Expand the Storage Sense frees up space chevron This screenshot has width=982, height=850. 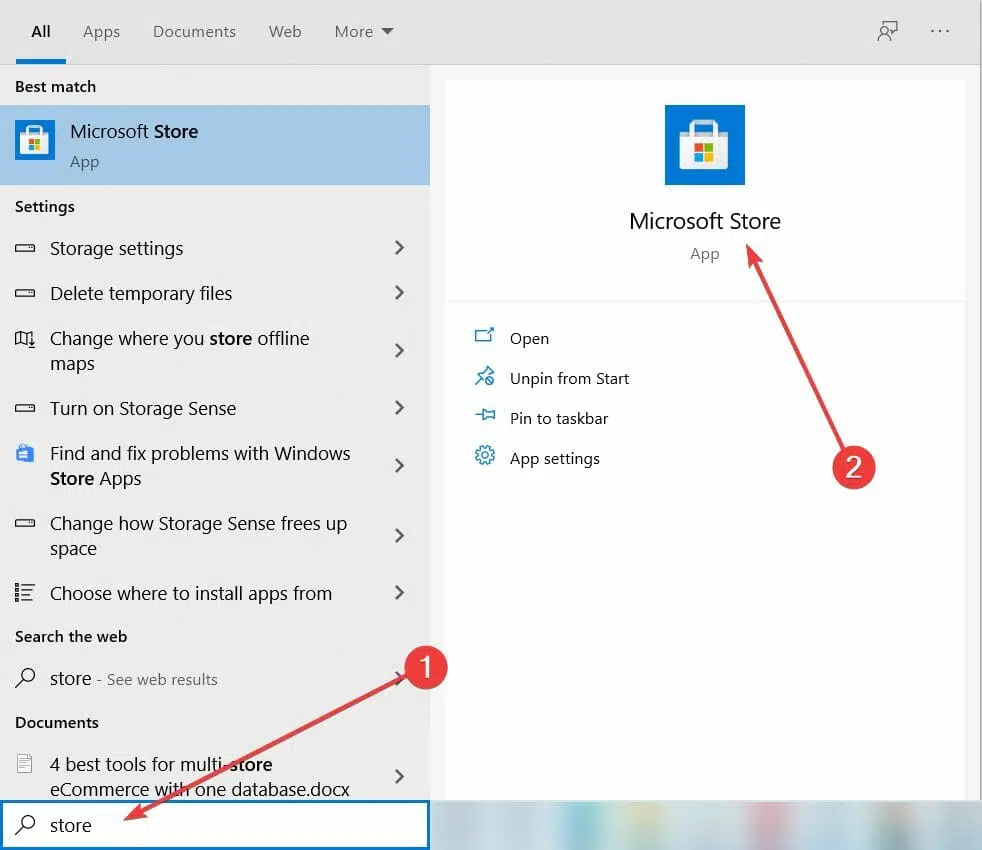tap(399, 536)
